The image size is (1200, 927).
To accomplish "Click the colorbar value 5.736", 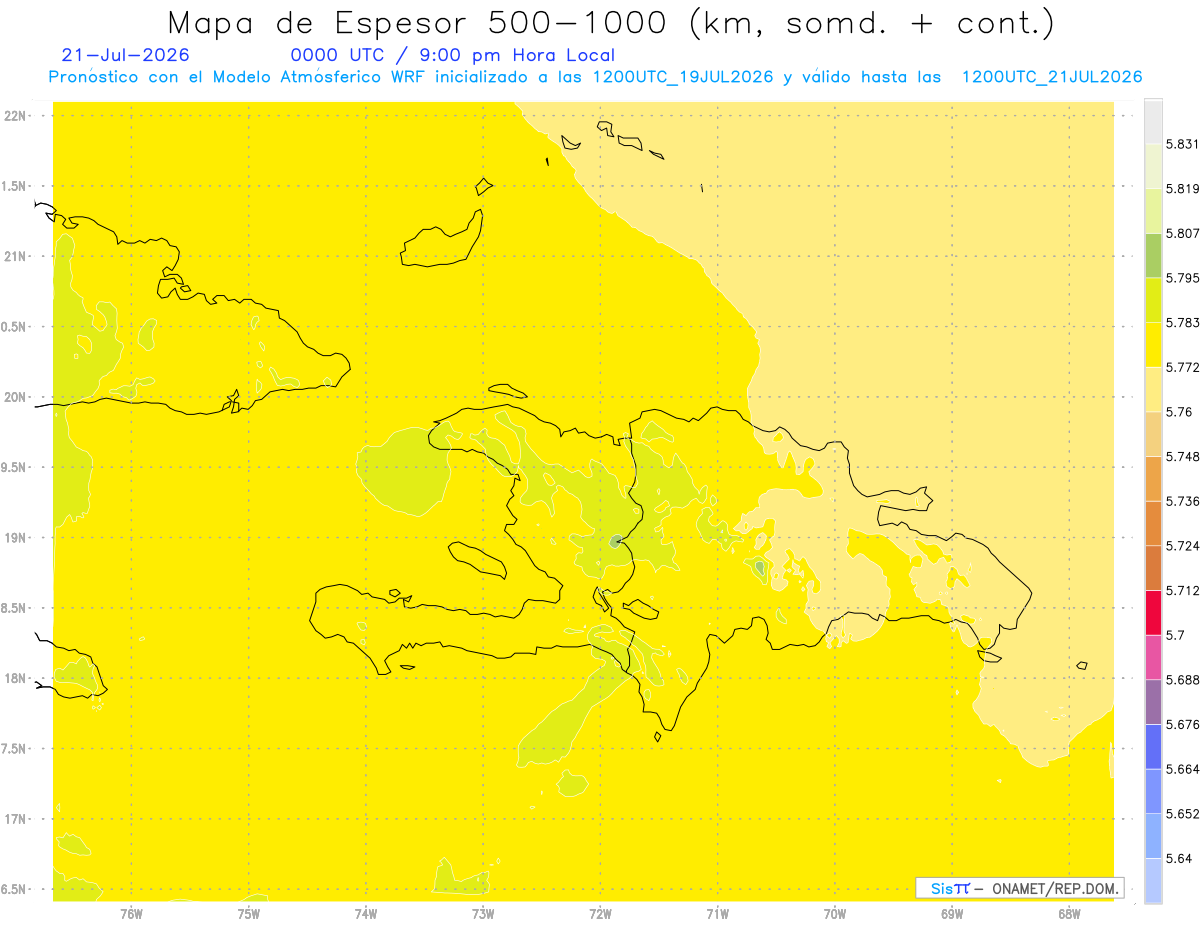I will pos(1182,501).
